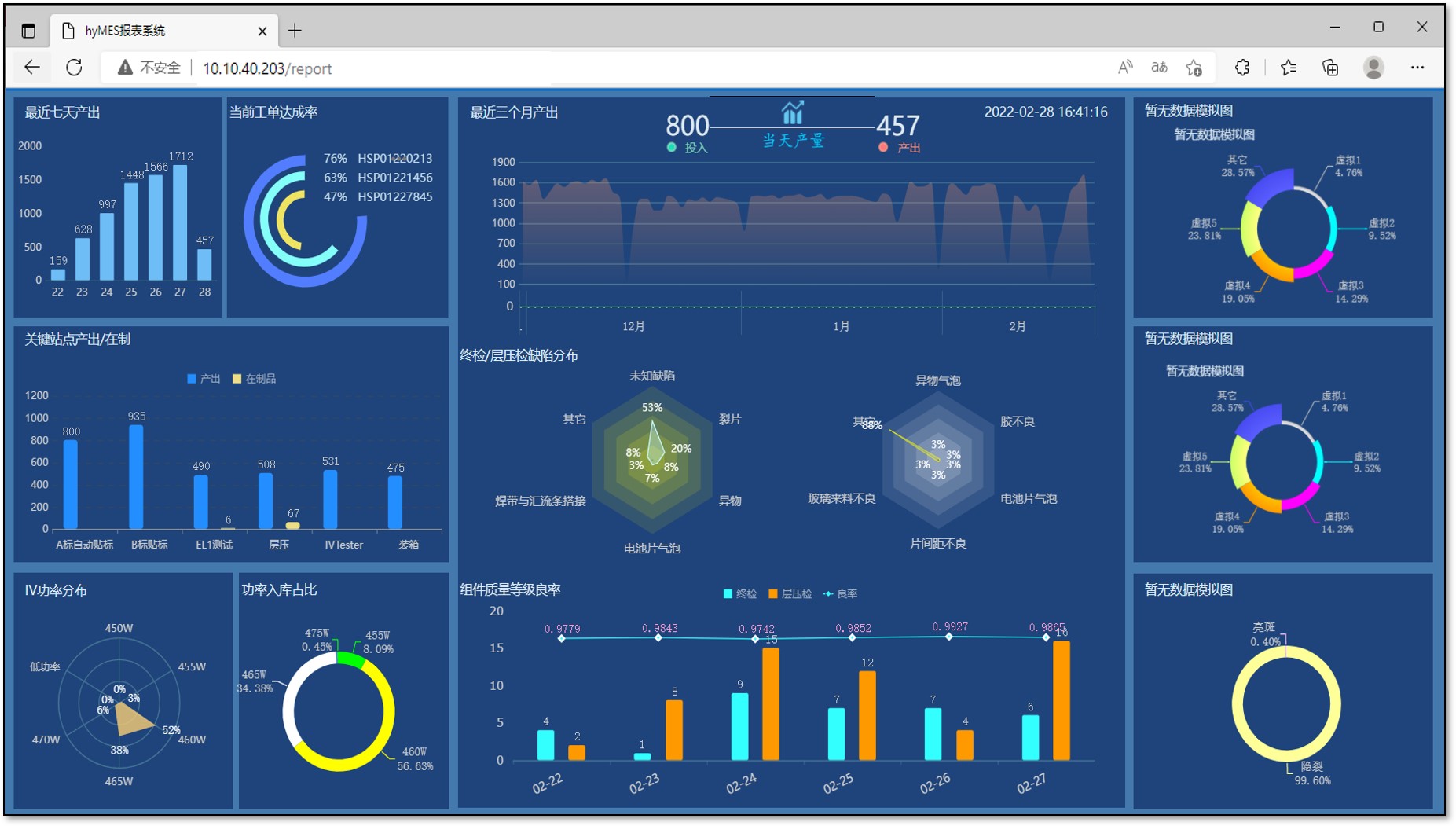Click the 终检/层压检缺陷分布 title

519,355
